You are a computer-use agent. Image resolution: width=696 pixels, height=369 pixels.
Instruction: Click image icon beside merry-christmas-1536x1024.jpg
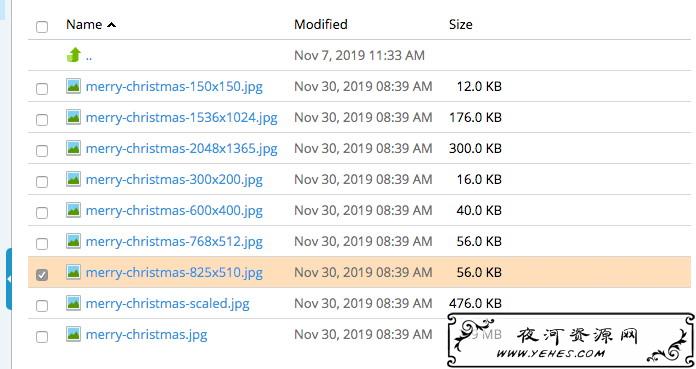click(74, 117)
